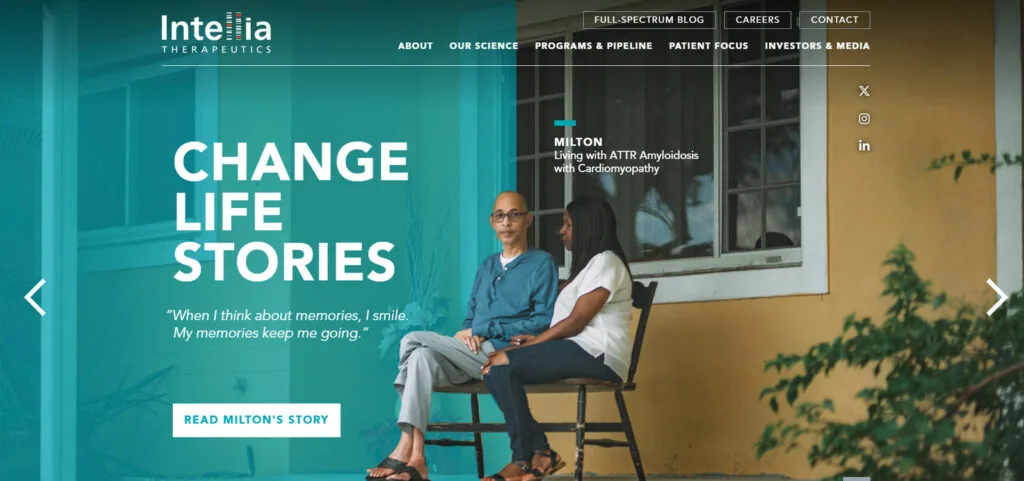This screenshot has width=1024, height=481.
Task: Click the quote about memories
Action: [x=288, y=324]
